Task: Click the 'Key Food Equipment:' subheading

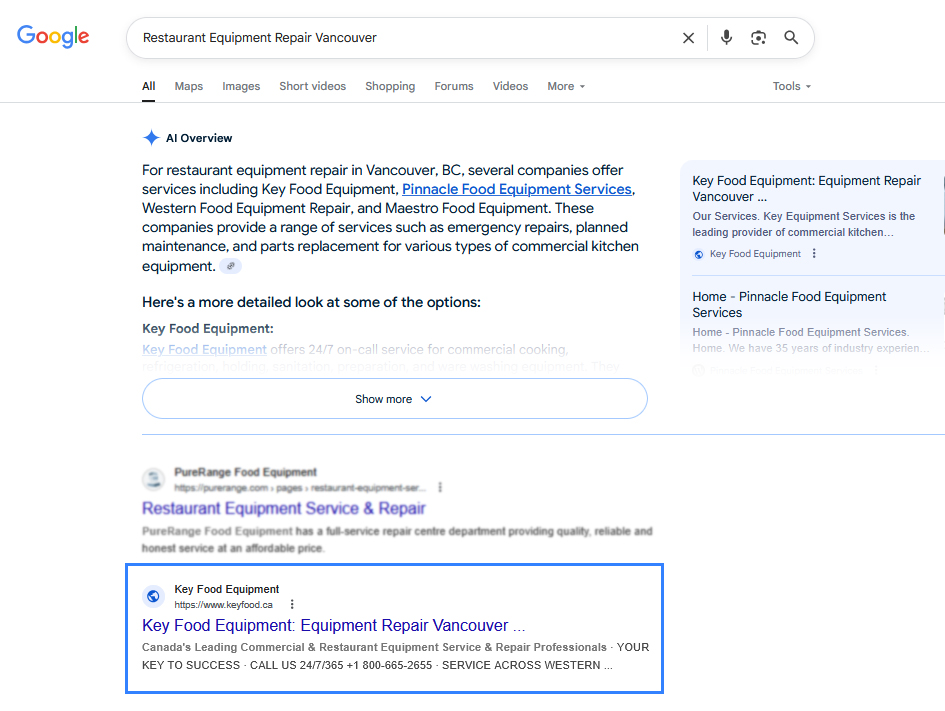Action: (208, 328)
